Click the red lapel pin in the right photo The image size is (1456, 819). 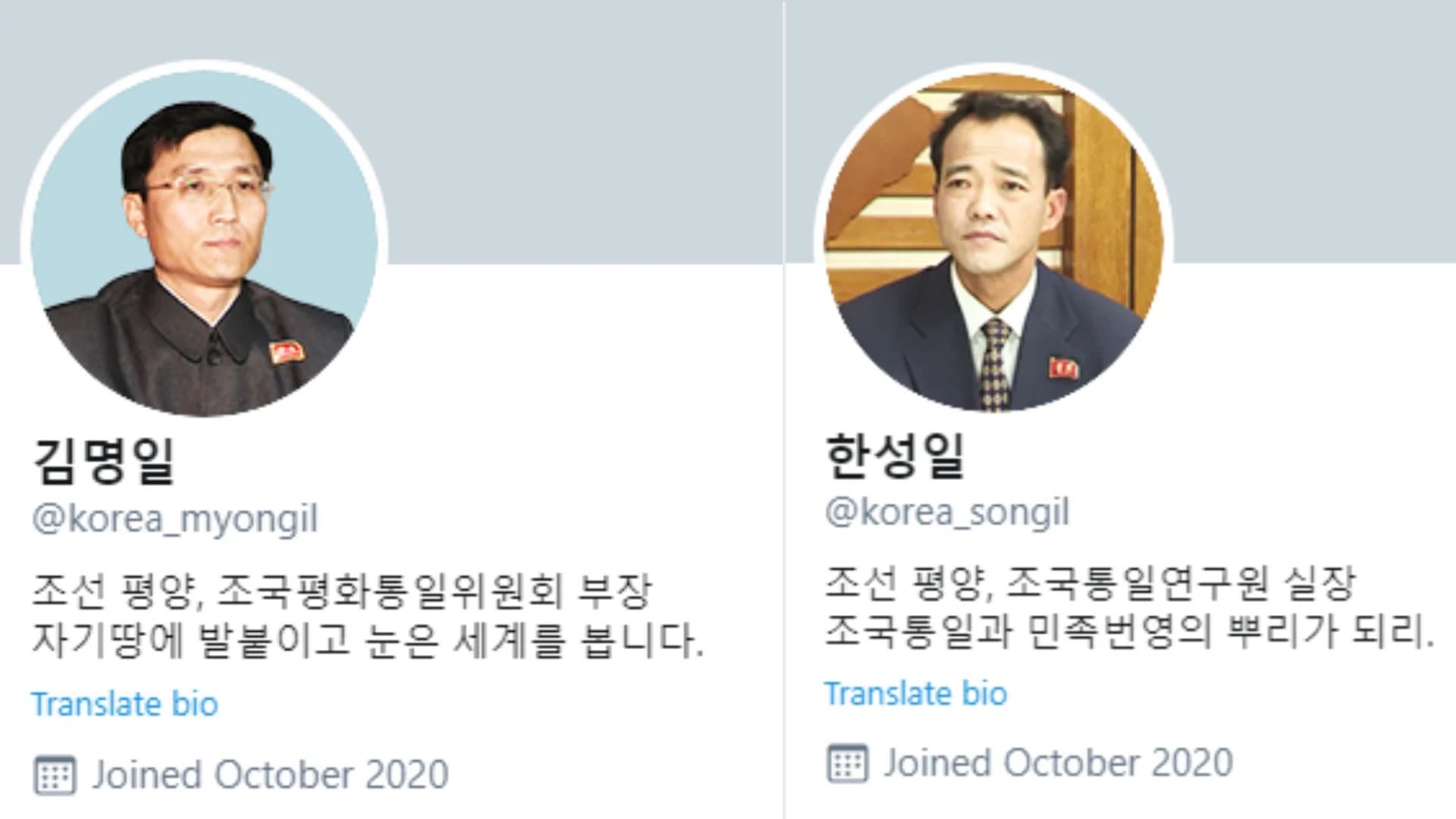coord(1065,368)
